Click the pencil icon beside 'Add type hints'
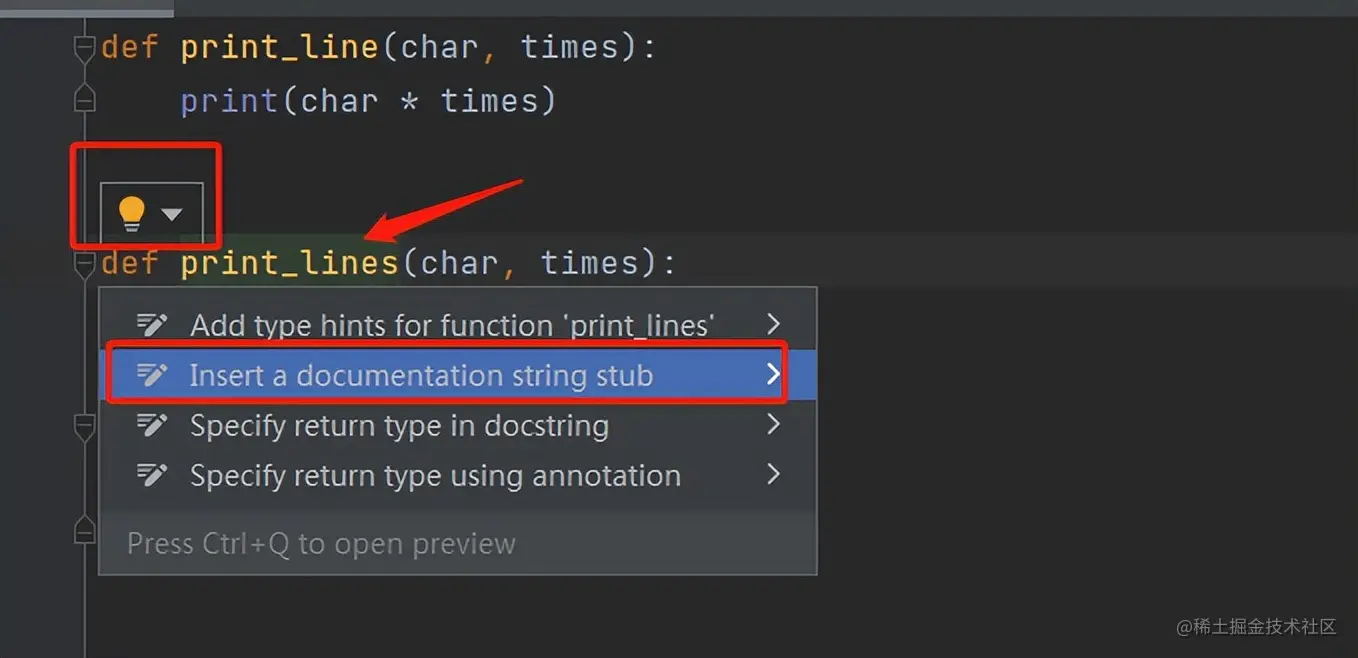The width and height of the screenshot is (1358, 658). pyautogui.click(x=152, y=323)
